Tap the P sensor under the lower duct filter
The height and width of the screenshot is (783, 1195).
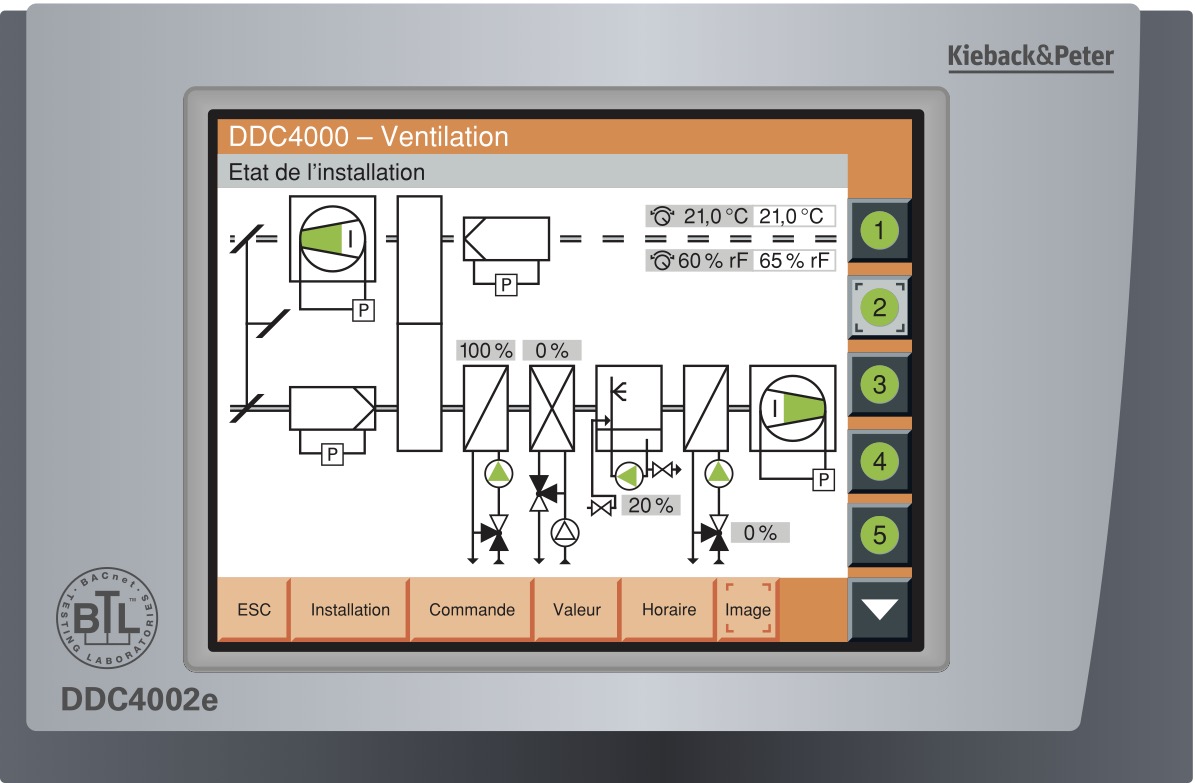[x=332, y=454]
